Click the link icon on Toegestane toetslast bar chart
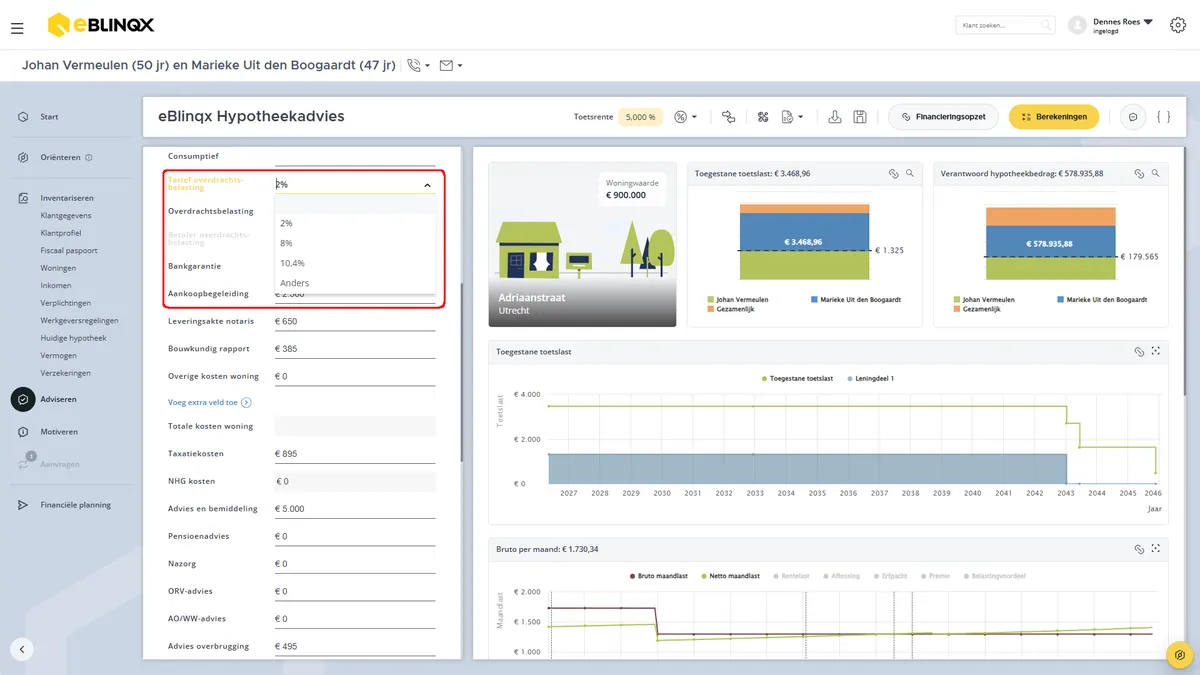This screenshot has width=1200, height=675. [893, 173]
